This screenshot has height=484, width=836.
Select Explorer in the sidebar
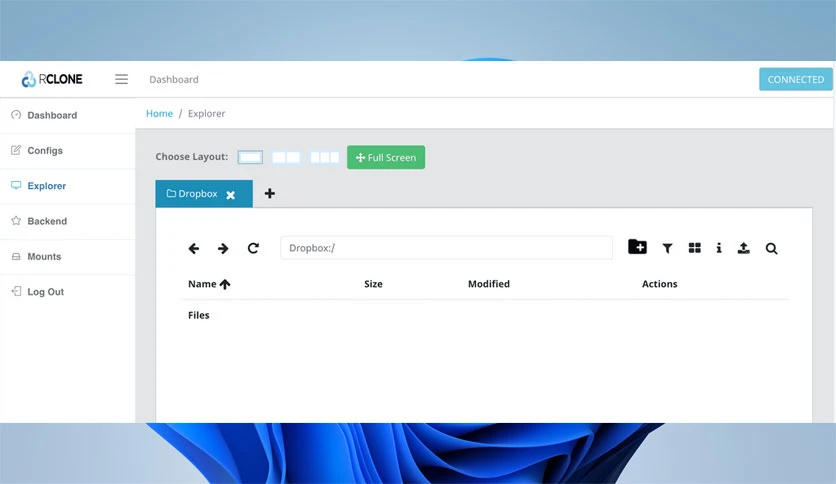tap(68, 185)
